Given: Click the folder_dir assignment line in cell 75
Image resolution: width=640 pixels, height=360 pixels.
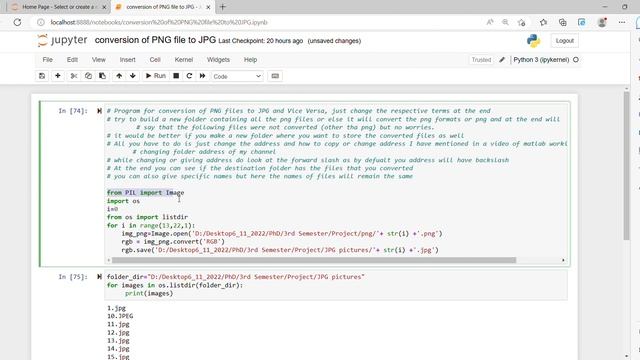Looking at the screenshot, I should (x=236, y=276).
